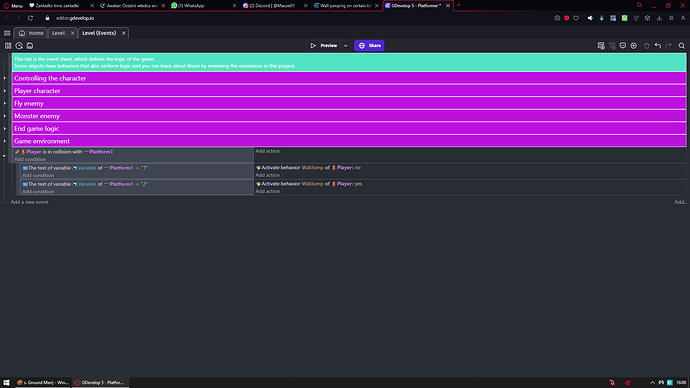Viewport: 690px width, 388px height.
Task: Undo the last change
Action: click(658, 46)
